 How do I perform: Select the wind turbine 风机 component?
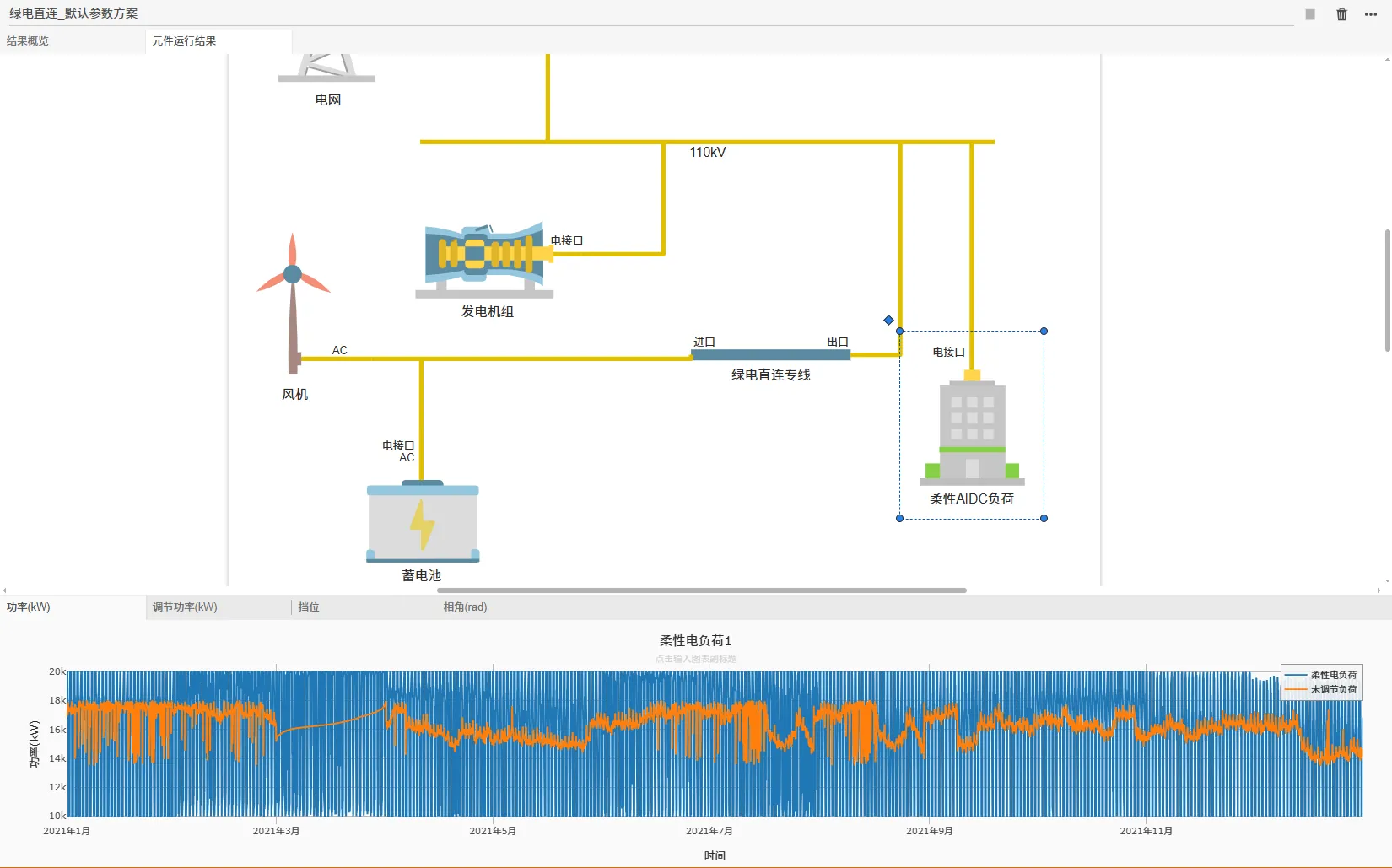tap(293, 303)
